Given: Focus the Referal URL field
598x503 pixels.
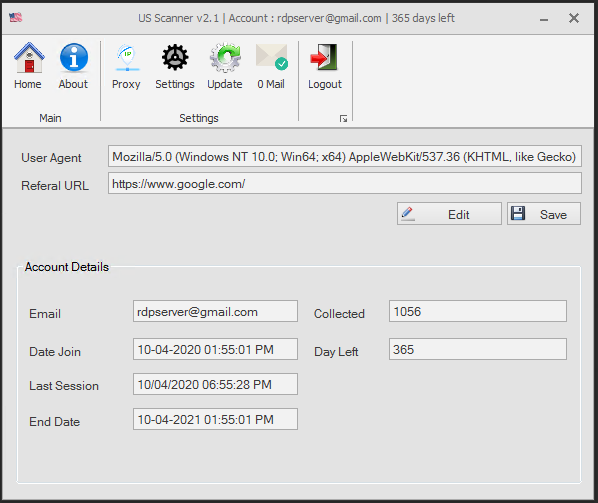Looking at the screenshot, I should click(344, 183).
